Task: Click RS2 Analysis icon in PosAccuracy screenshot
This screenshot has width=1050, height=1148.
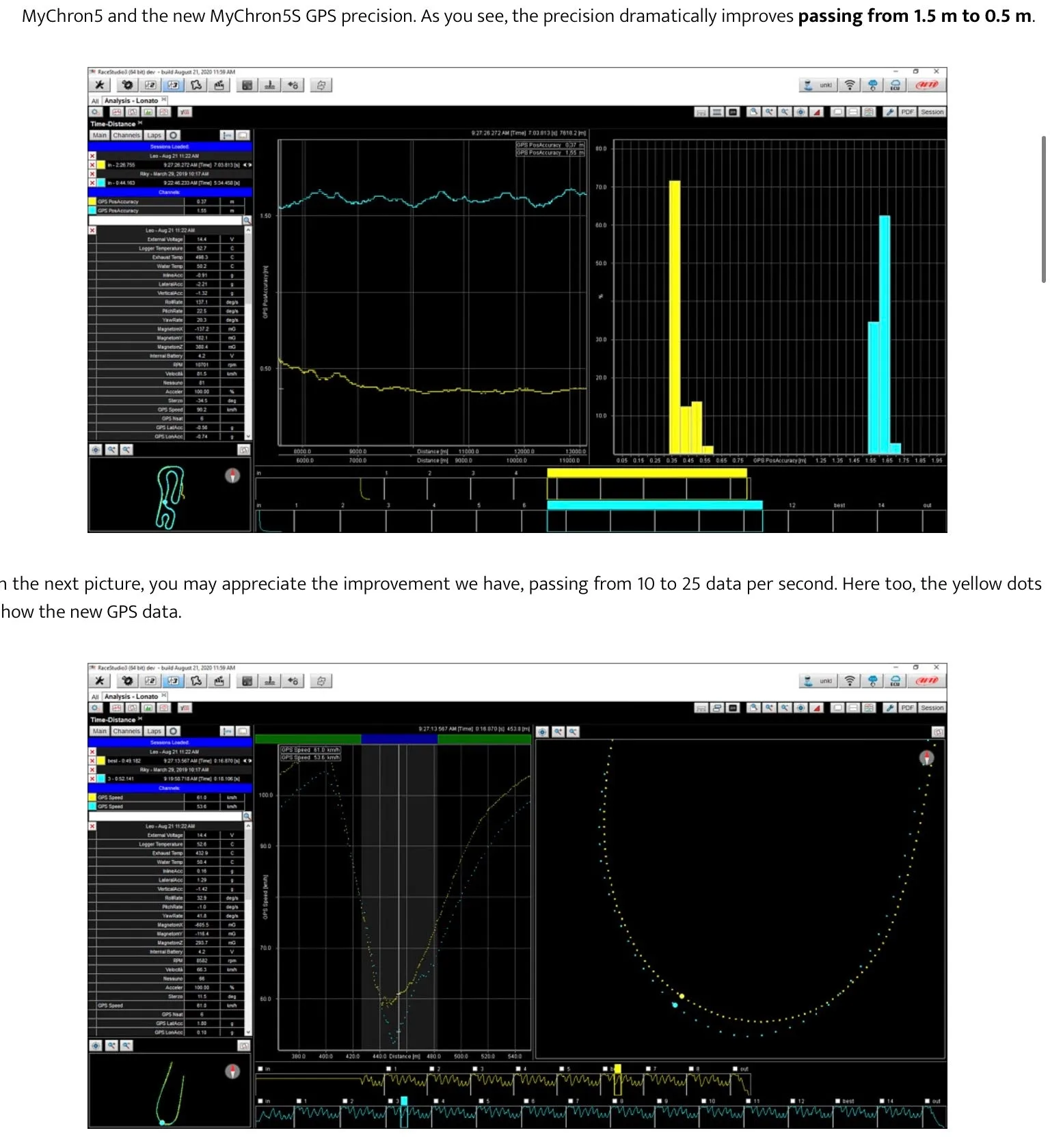Action: point(150,85)
